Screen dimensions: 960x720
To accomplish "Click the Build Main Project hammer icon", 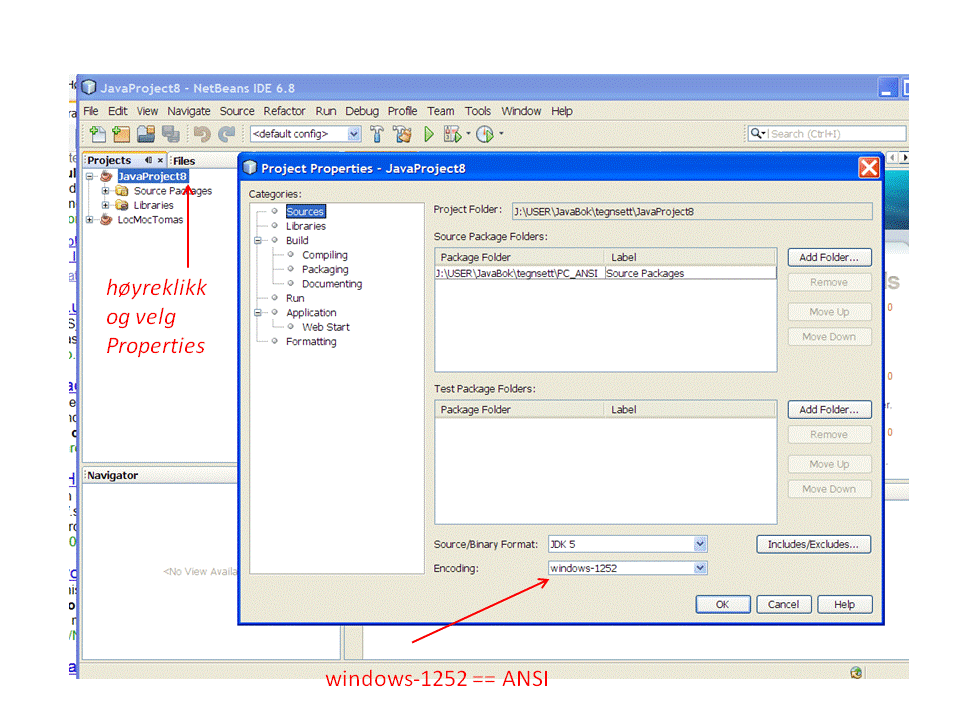I will pyautogui.click(x=377, y=133).
